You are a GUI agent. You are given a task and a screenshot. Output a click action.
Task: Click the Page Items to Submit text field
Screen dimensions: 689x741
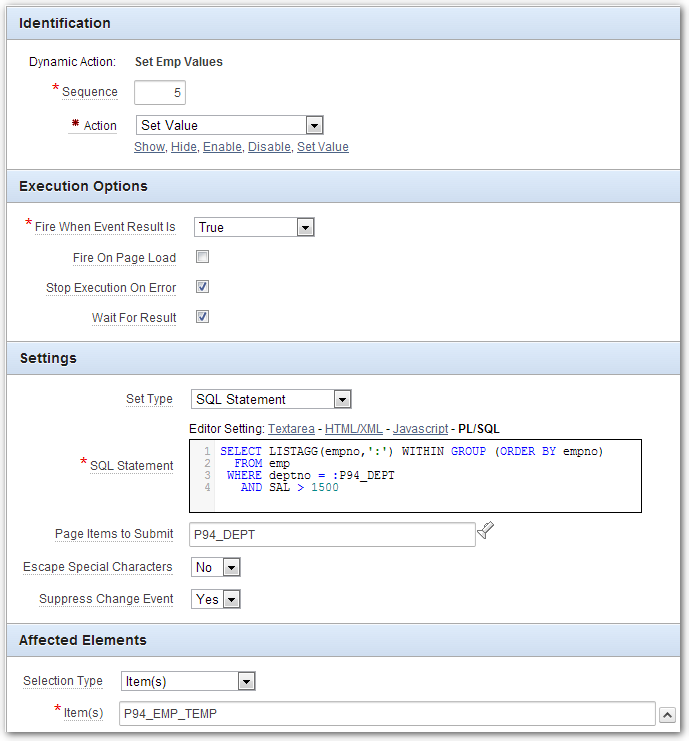click(x=332, y=535)
